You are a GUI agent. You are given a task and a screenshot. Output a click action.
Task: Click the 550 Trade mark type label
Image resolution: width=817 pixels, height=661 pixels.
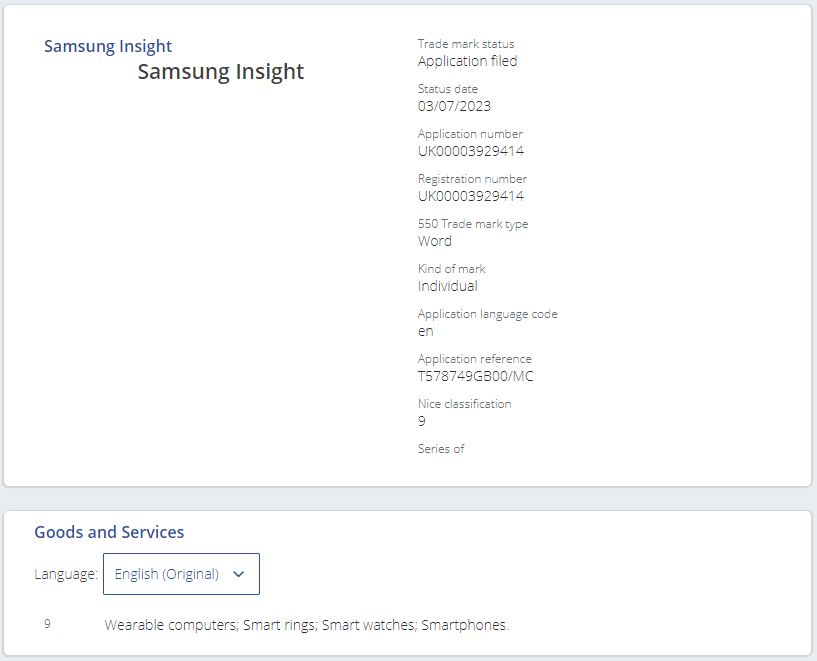coord(472,224)
